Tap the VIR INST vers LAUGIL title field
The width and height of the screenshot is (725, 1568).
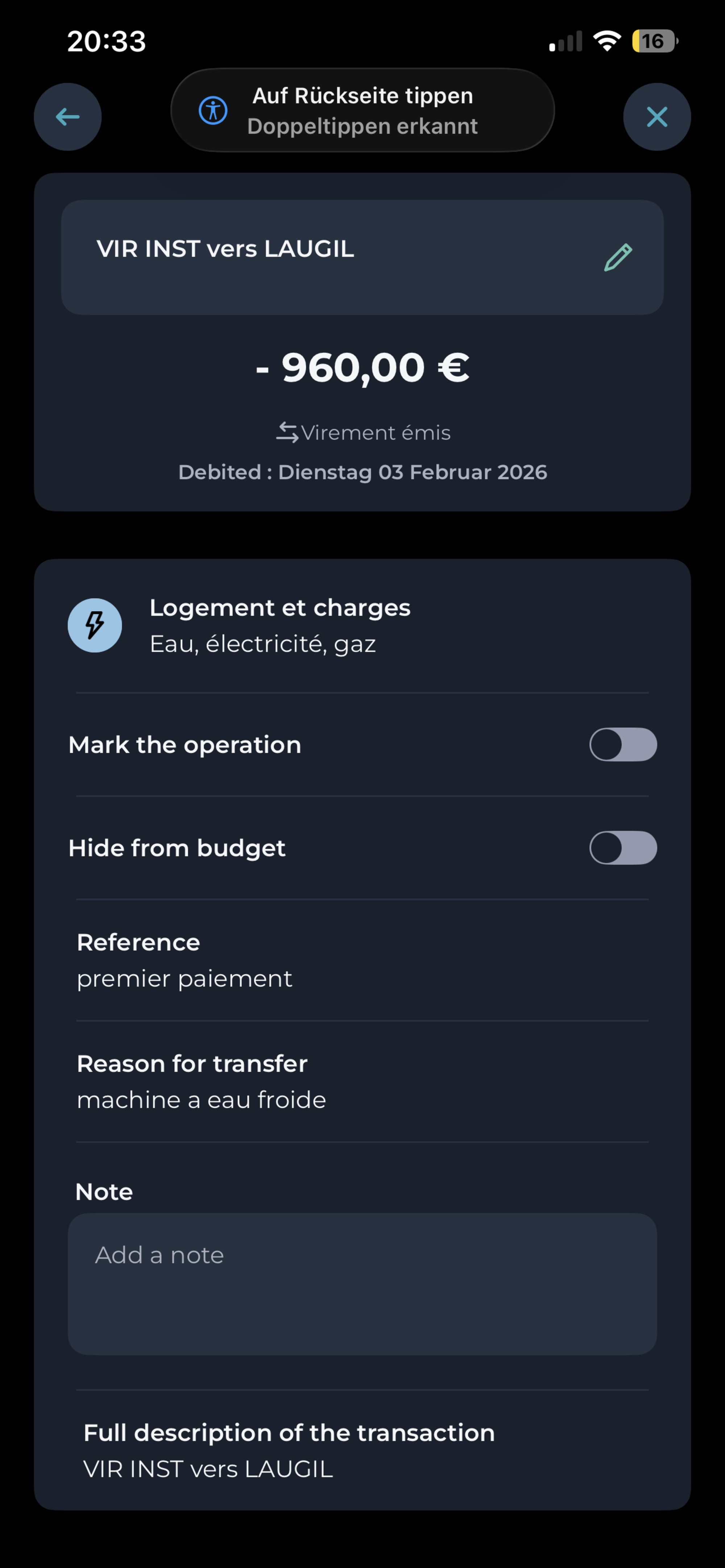329,257
